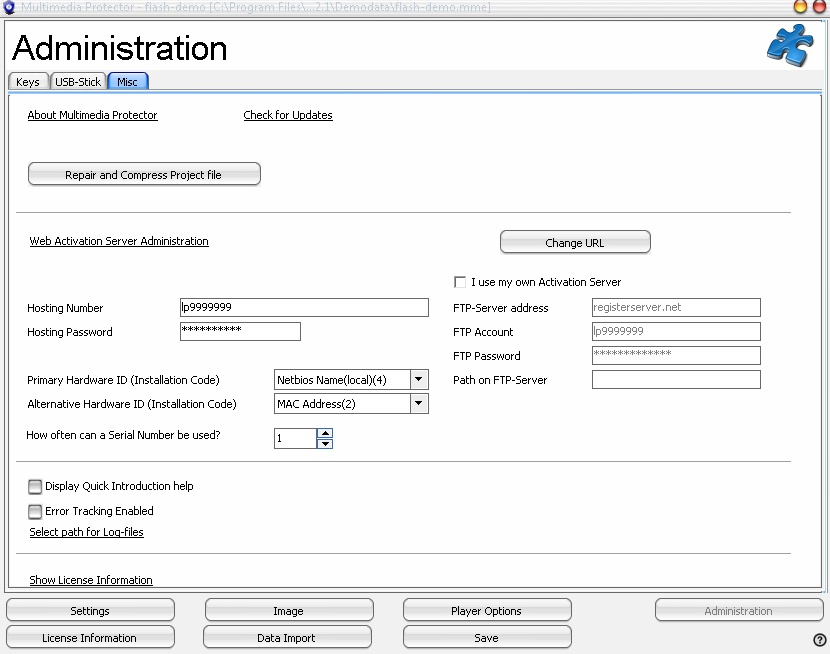Enable I use my own Activation Server
This screenshot has width=830, height=654.
[x=460, y=282]
